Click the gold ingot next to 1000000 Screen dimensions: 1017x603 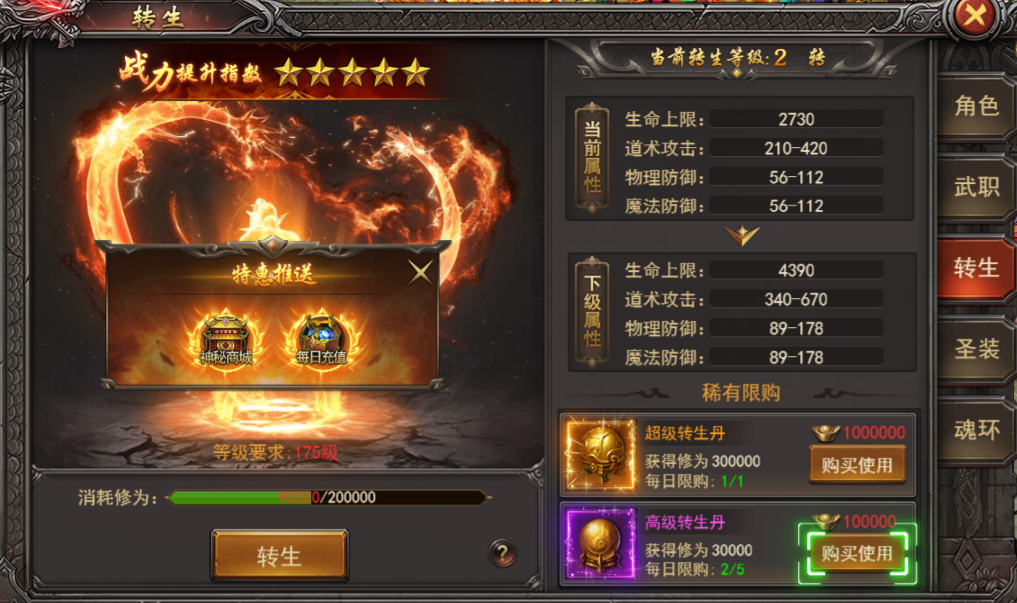pyautogui.click(x=826, y=432)
